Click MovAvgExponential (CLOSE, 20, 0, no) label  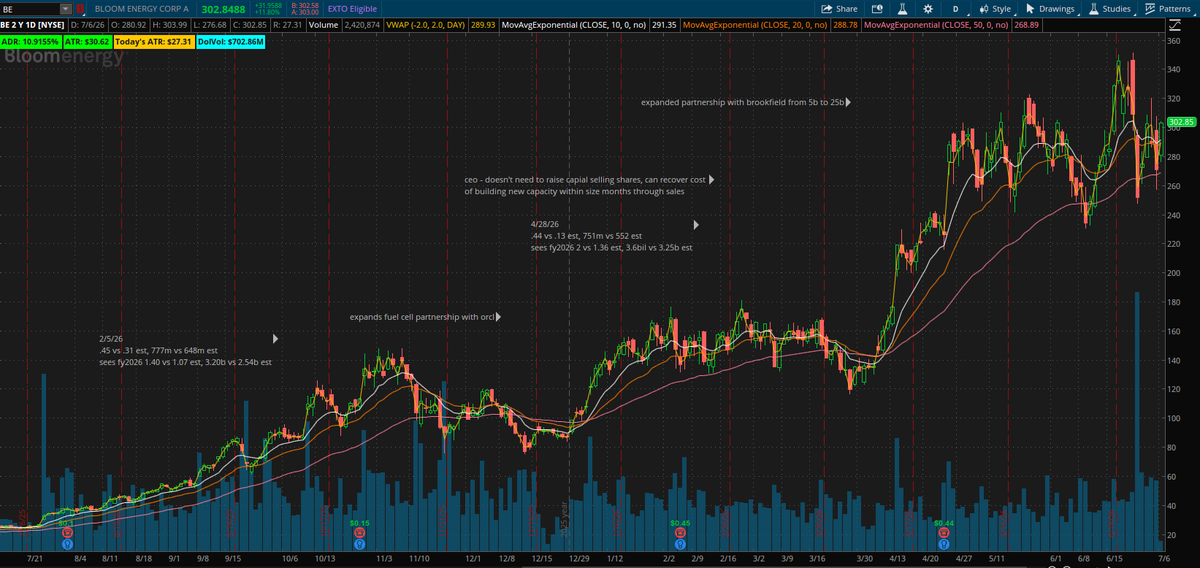[755, 23]
